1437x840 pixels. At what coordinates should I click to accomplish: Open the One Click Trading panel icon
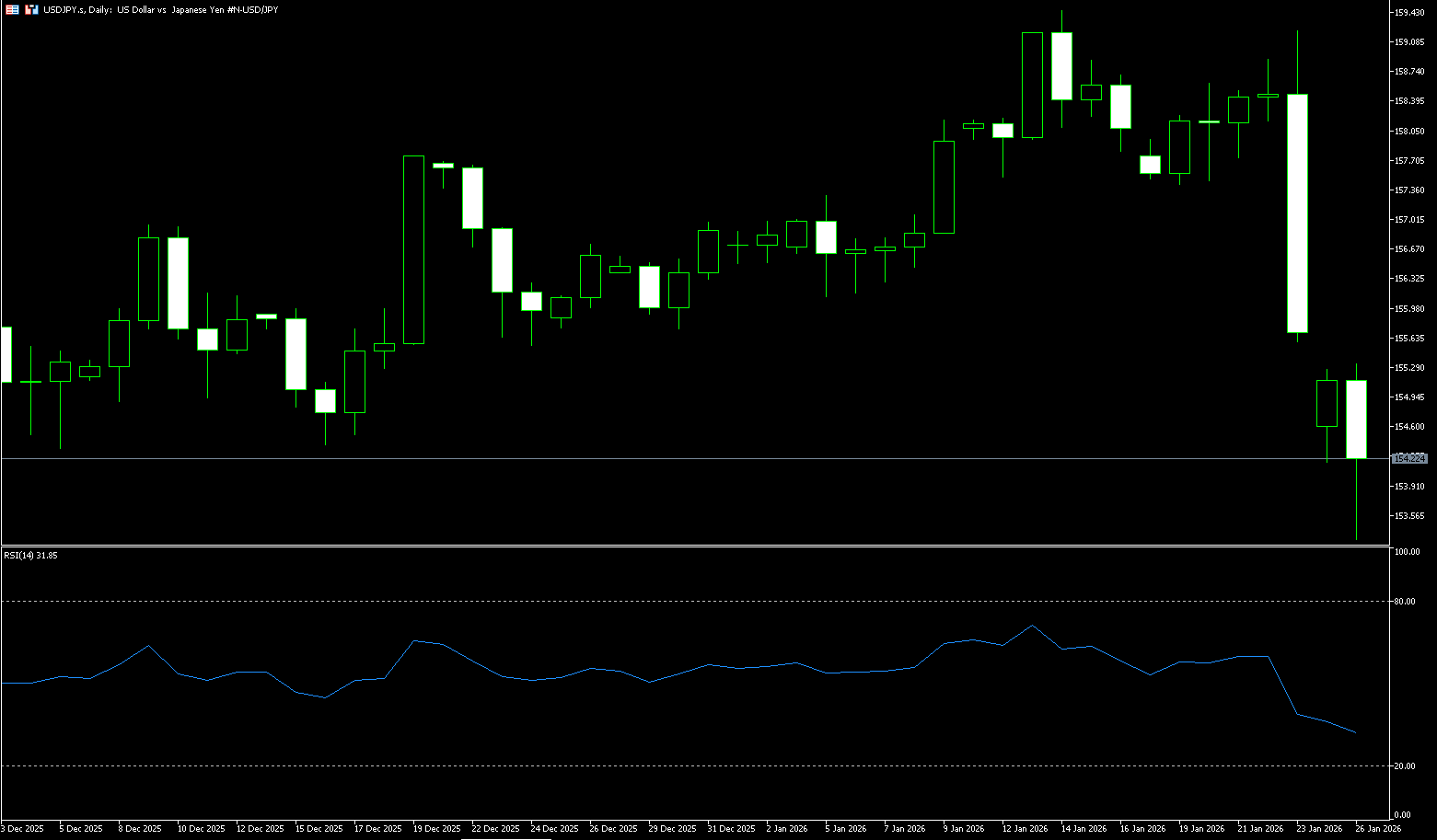[x=32, y=9]
